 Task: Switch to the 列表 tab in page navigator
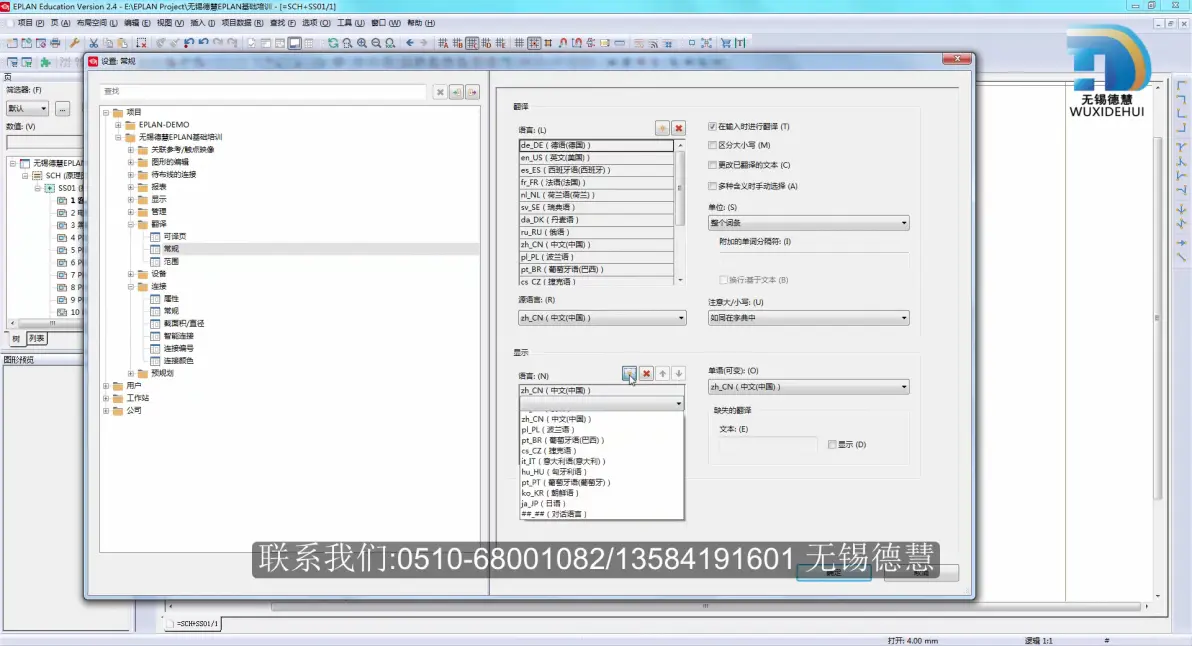[36, 339]
